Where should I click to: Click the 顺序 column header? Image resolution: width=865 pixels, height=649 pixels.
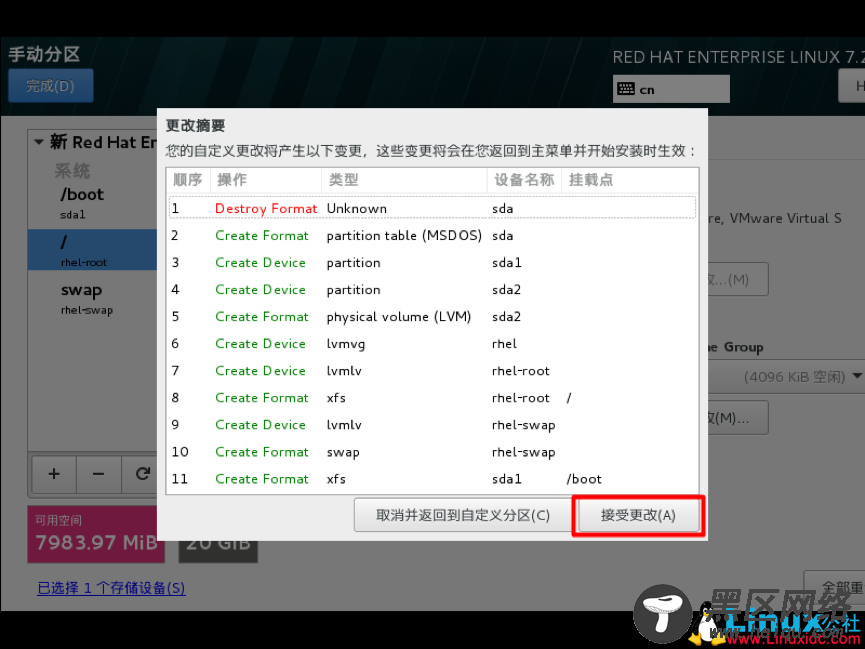coord(188,180)
